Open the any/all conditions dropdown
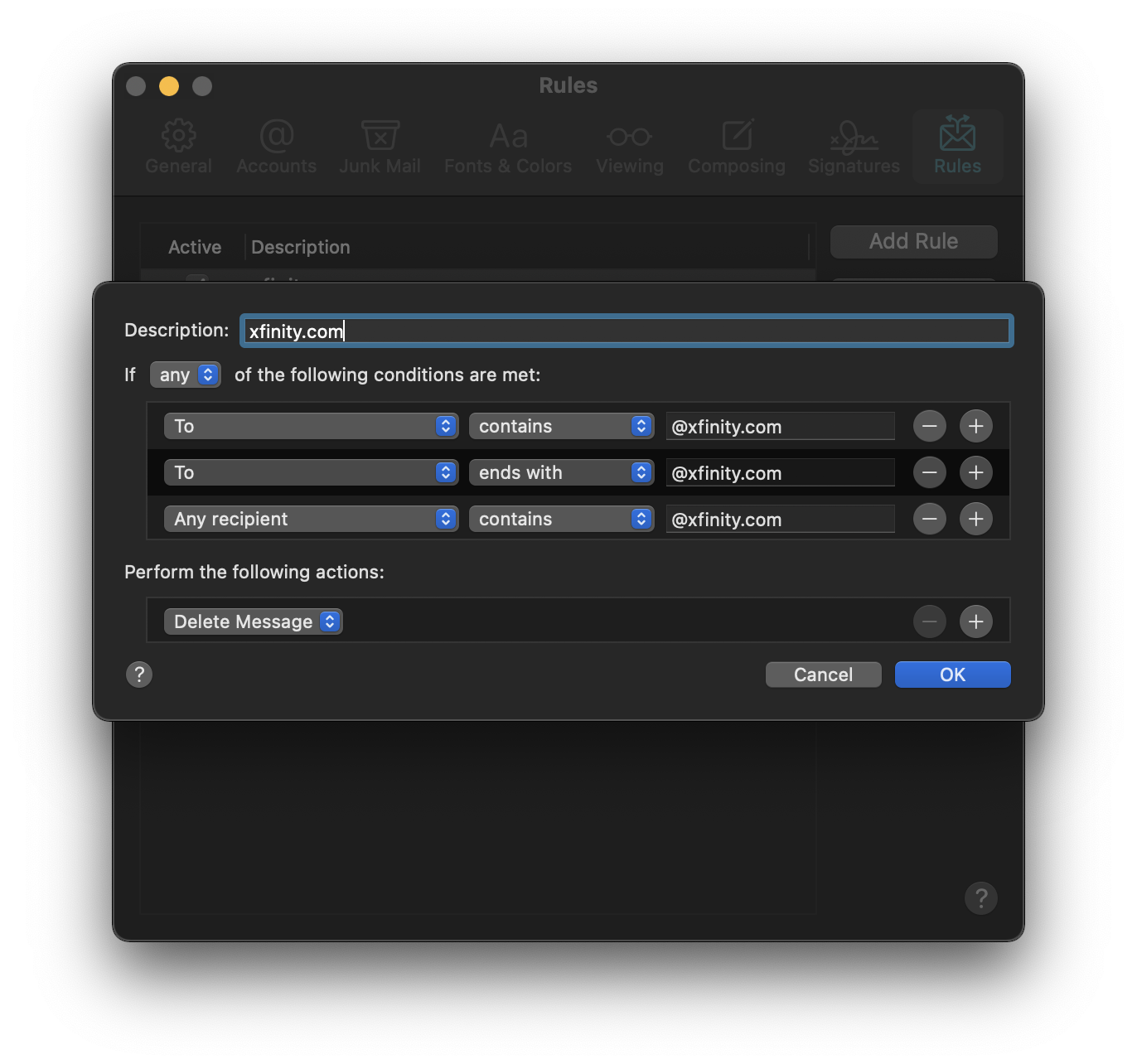Image resolution: width=1137 pixels, height=1064 pixels. pyautogui.click(x=185, y=375)
